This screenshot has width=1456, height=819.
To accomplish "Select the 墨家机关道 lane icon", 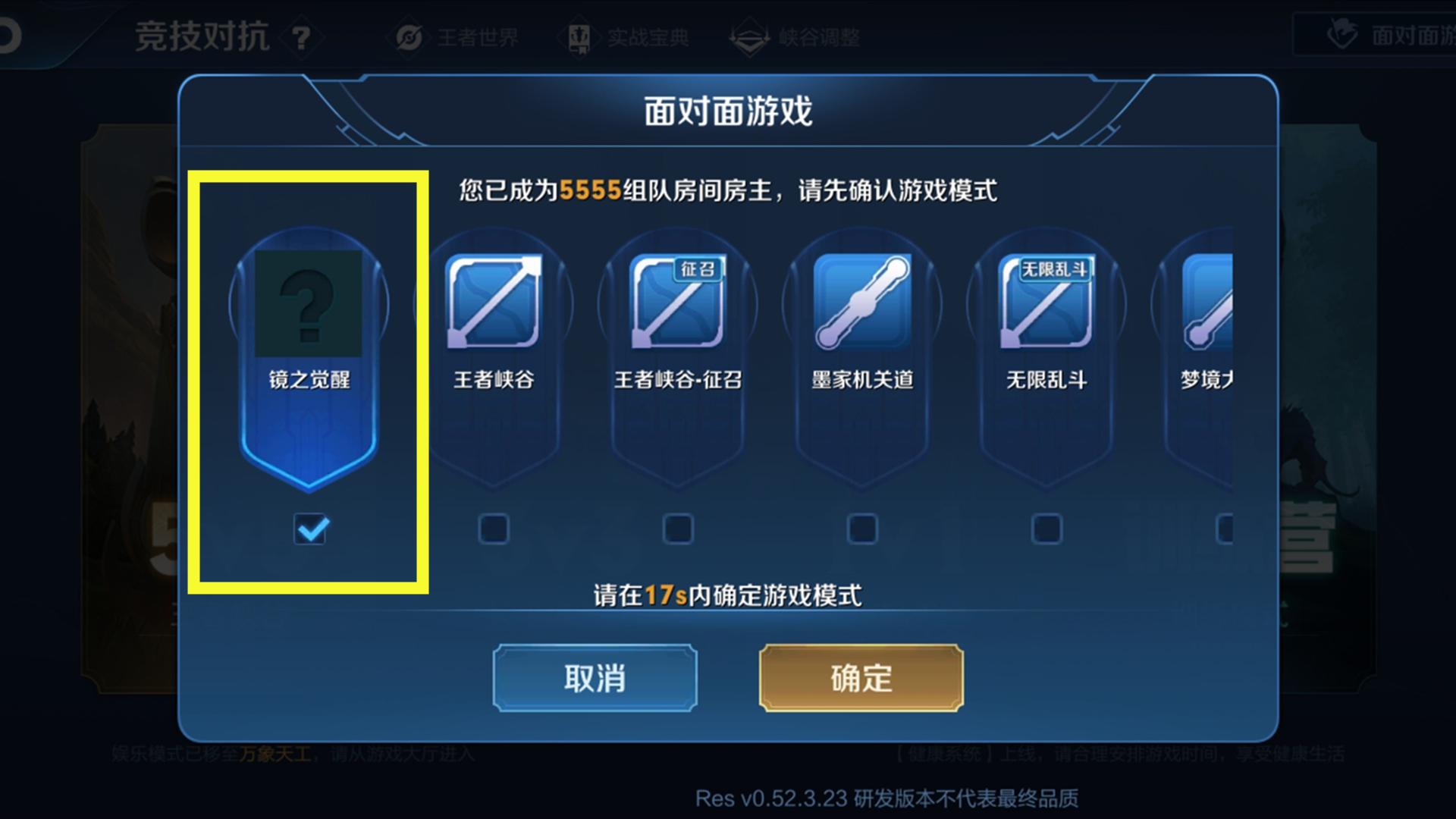I will [862, 302].
